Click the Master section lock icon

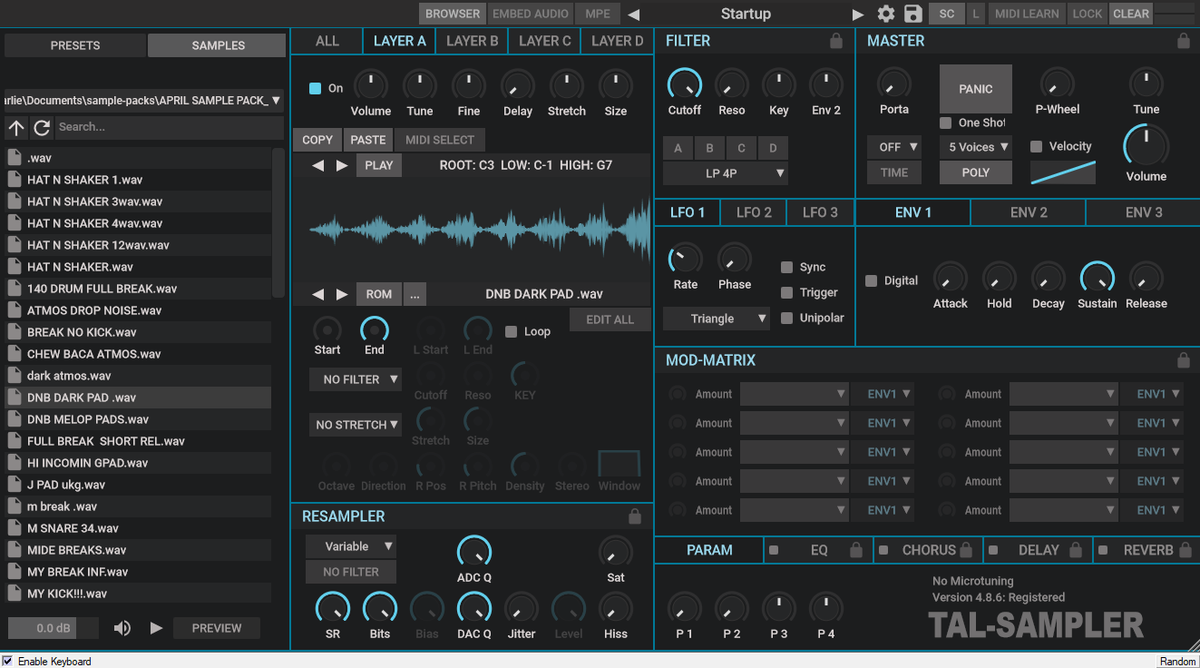[x=1183, y=41]
